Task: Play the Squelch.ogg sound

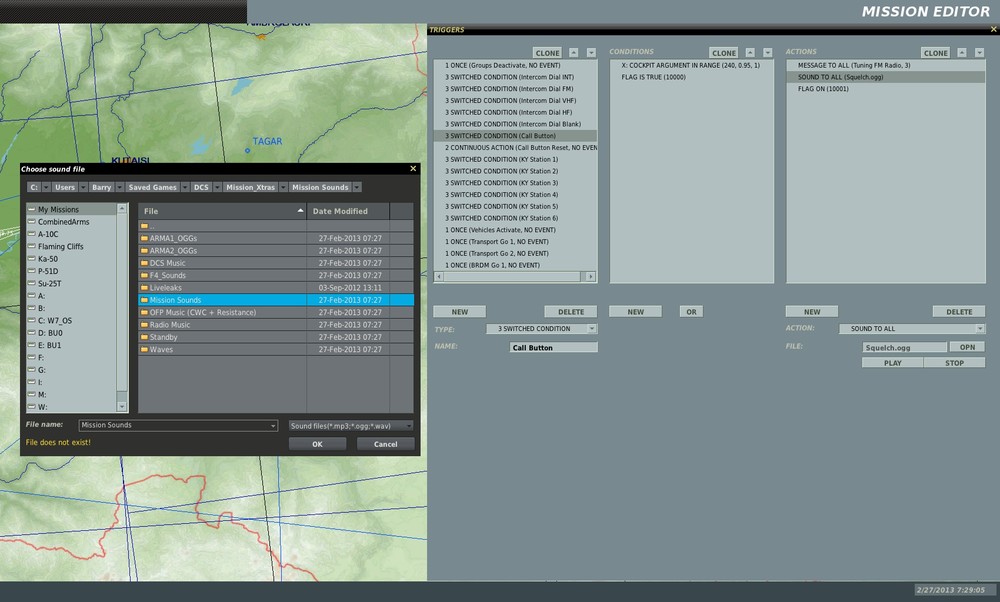Action: [x=892, y=363]
